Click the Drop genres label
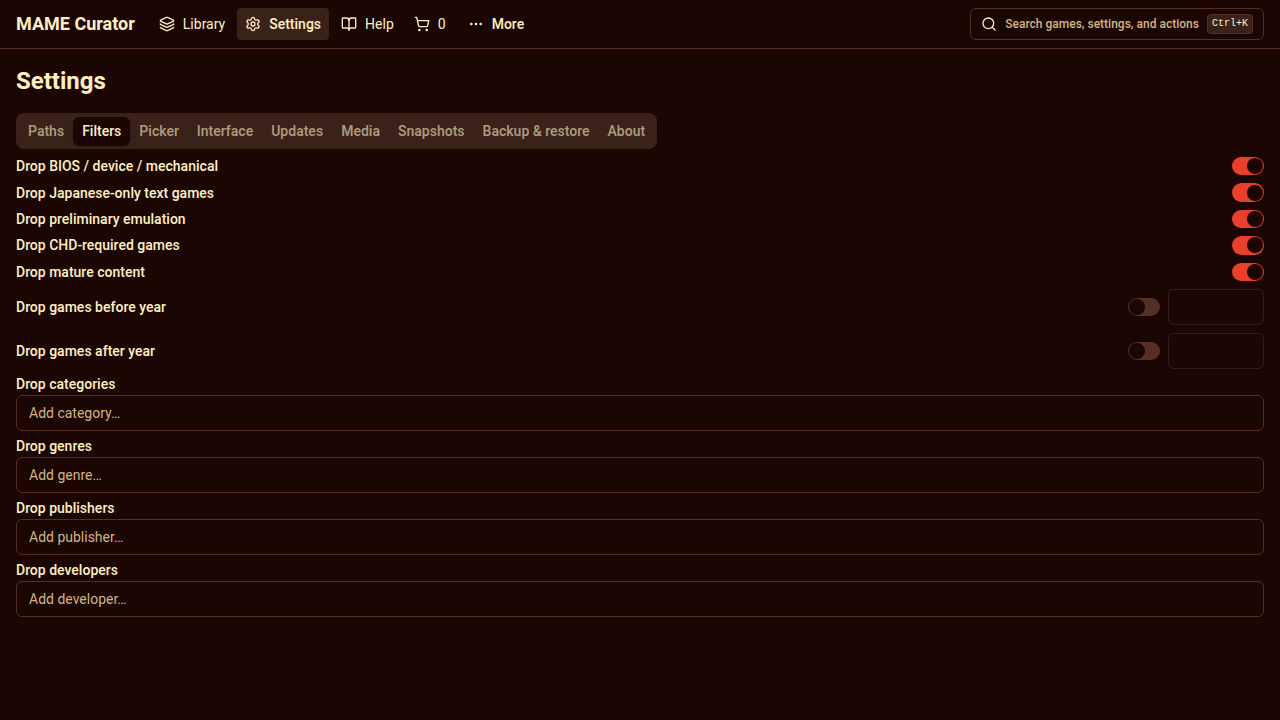 [x=54, y=446]
